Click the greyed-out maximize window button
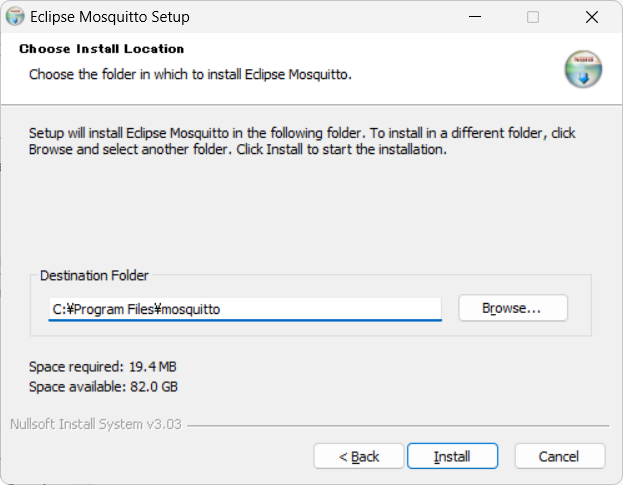Screen dimensions: 623x485 coord(533,17)
